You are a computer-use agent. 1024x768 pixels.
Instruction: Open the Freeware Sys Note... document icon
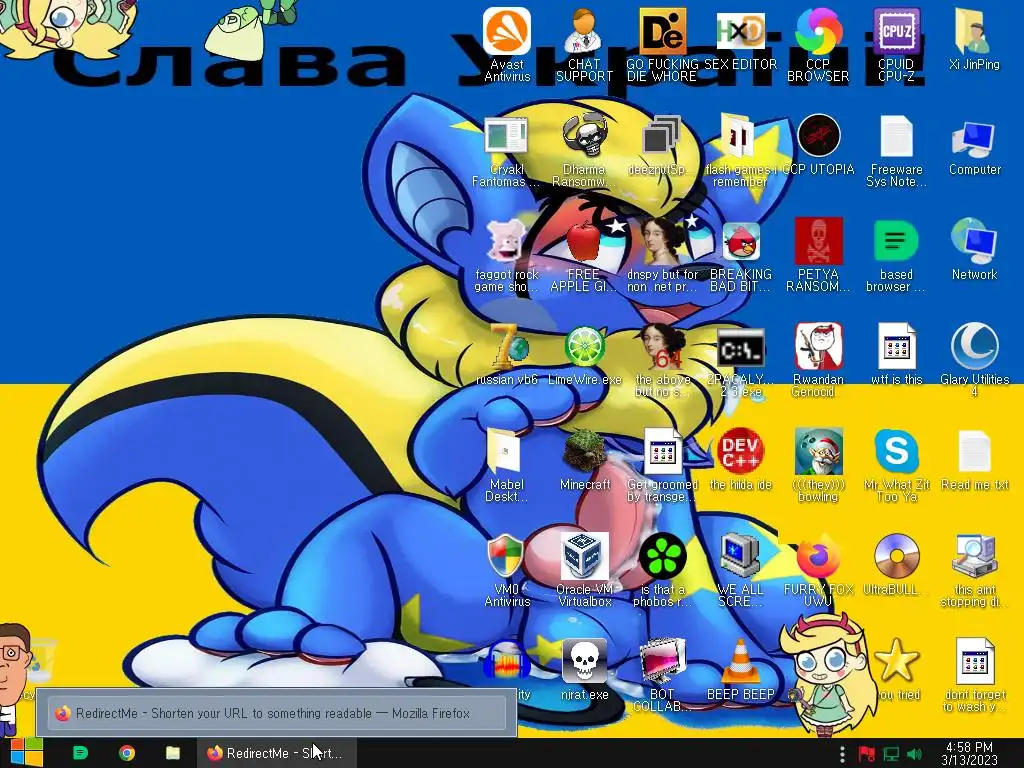(896, 136)
